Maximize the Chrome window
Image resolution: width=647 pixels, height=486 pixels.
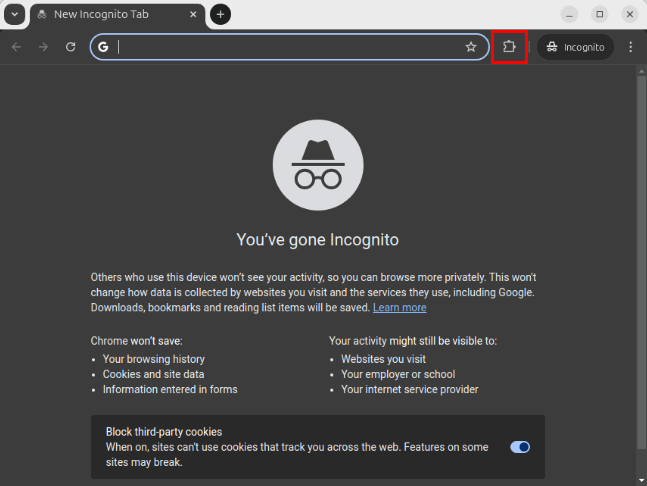pos(599,14)
